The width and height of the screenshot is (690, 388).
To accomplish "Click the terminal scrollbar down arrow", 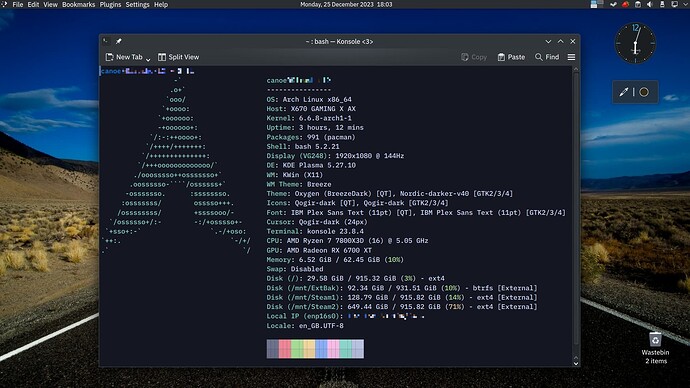I will (x=576, y=363).
